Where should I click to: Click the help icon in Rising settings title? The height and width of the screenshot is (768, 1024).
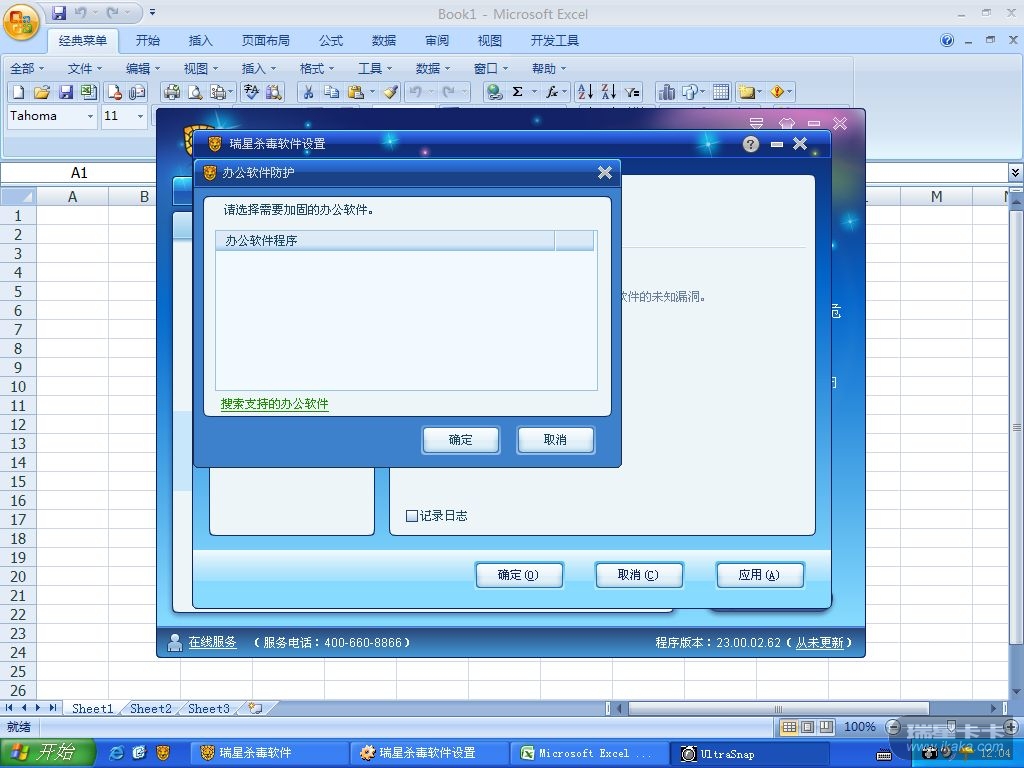[x=751, y=144]
